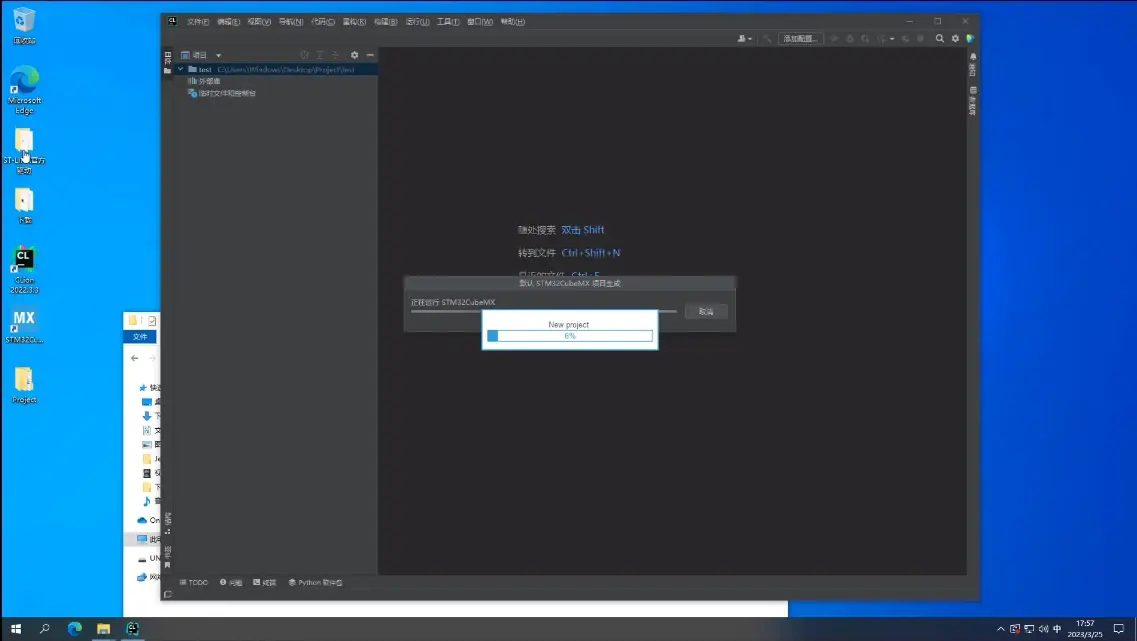Open the 构建(B) menu
This screenshot has height=641, width=1137.
coord(385,22)
